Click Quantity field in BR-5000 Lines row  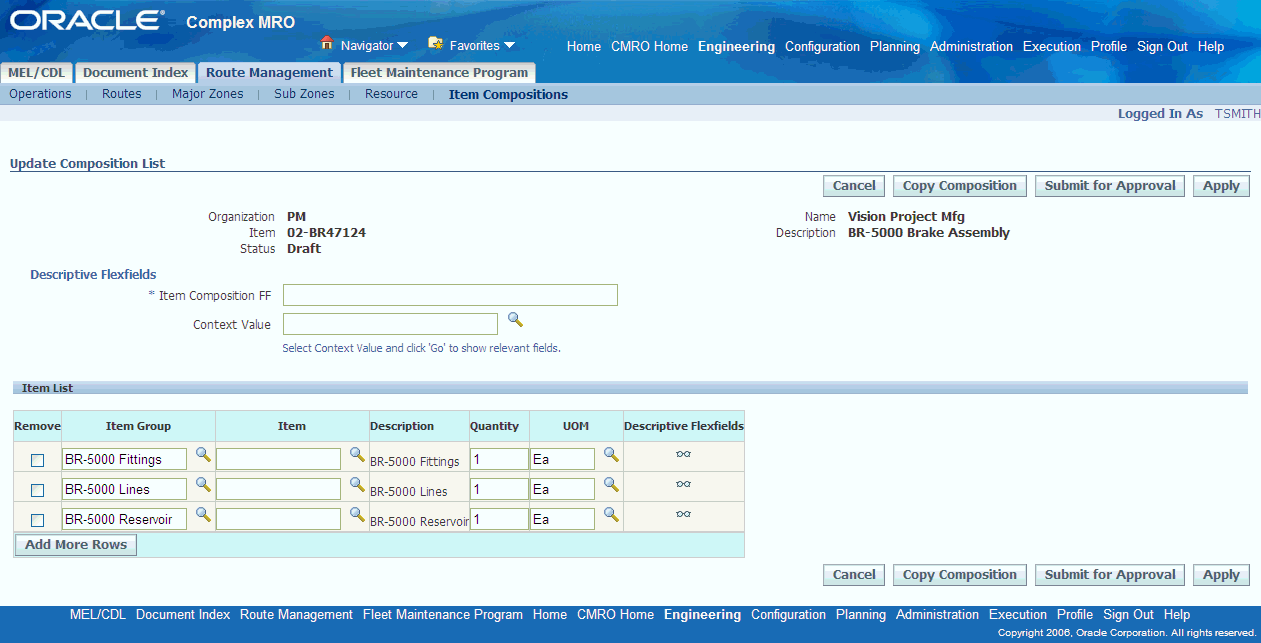[x=499, y=490]
